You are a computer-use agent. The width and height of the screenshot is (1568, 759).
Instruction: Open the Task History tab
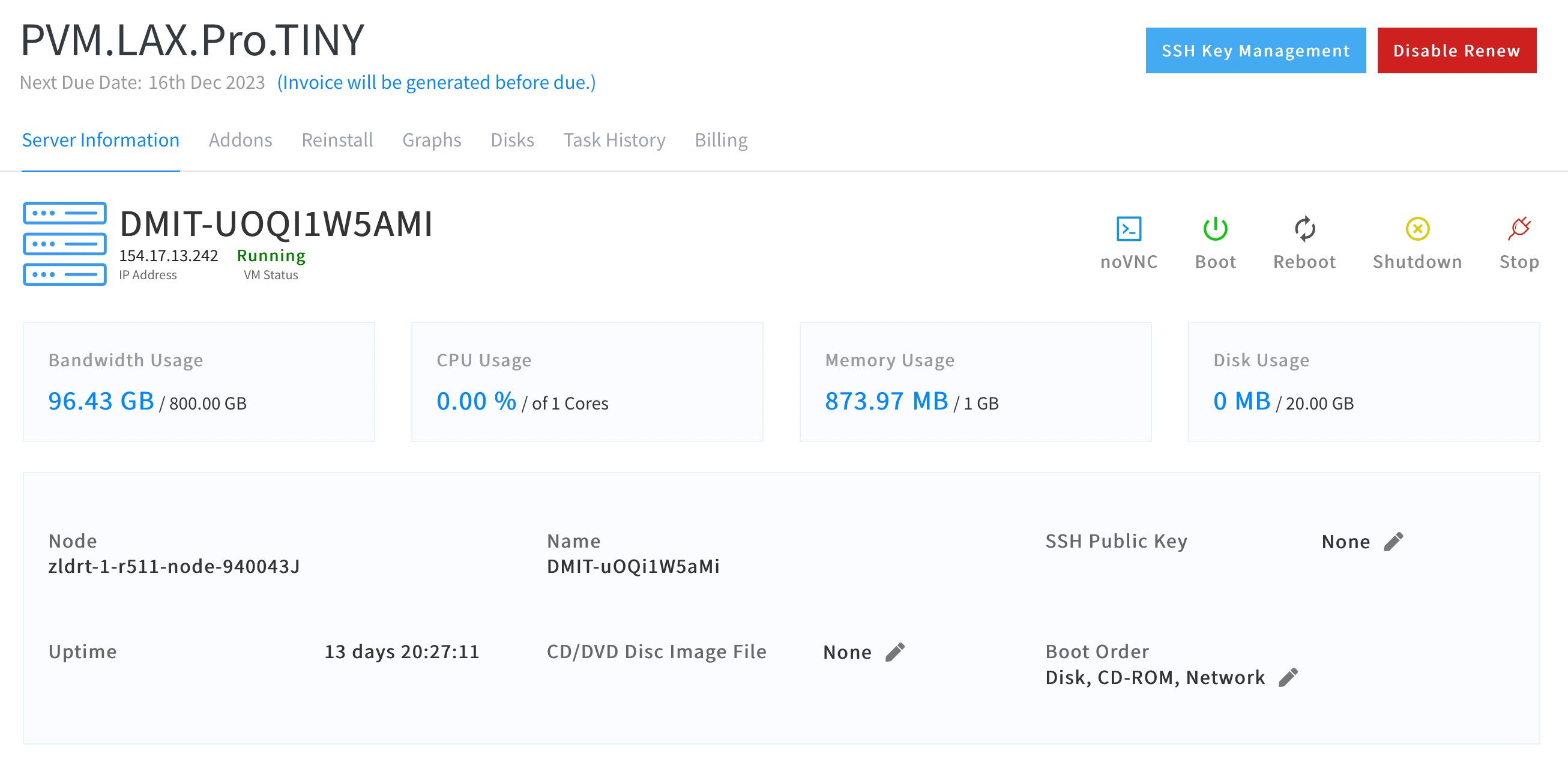[x=614, y=140]
